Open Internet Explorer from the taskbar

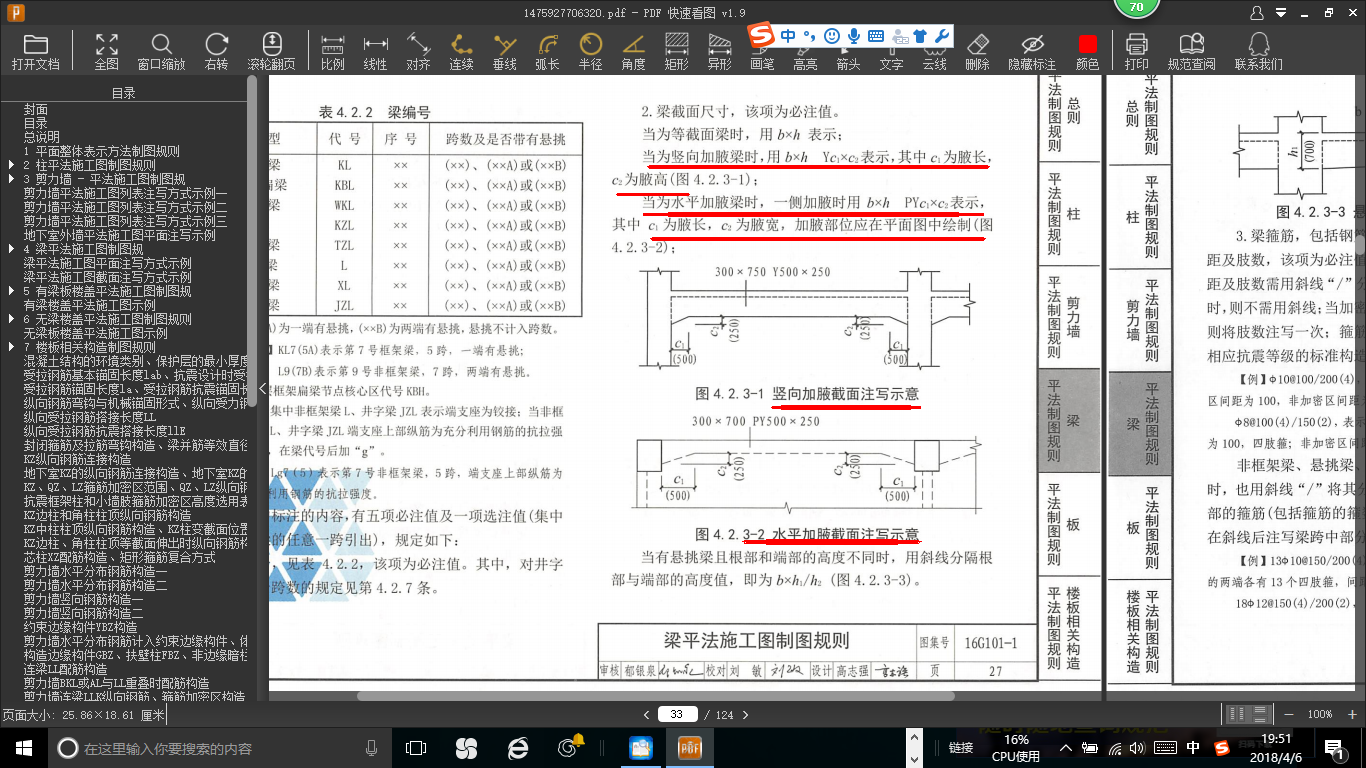(x=517, y=748)
